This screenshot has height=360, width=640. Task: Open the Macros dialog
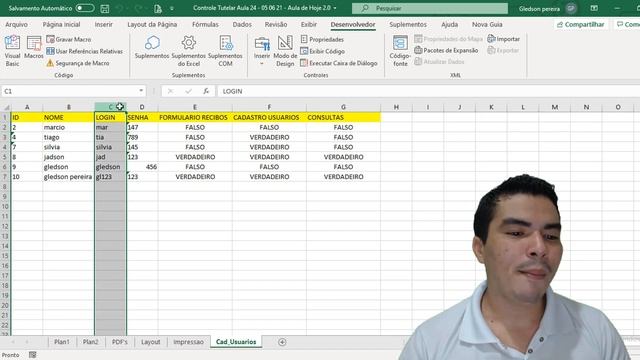33,47
